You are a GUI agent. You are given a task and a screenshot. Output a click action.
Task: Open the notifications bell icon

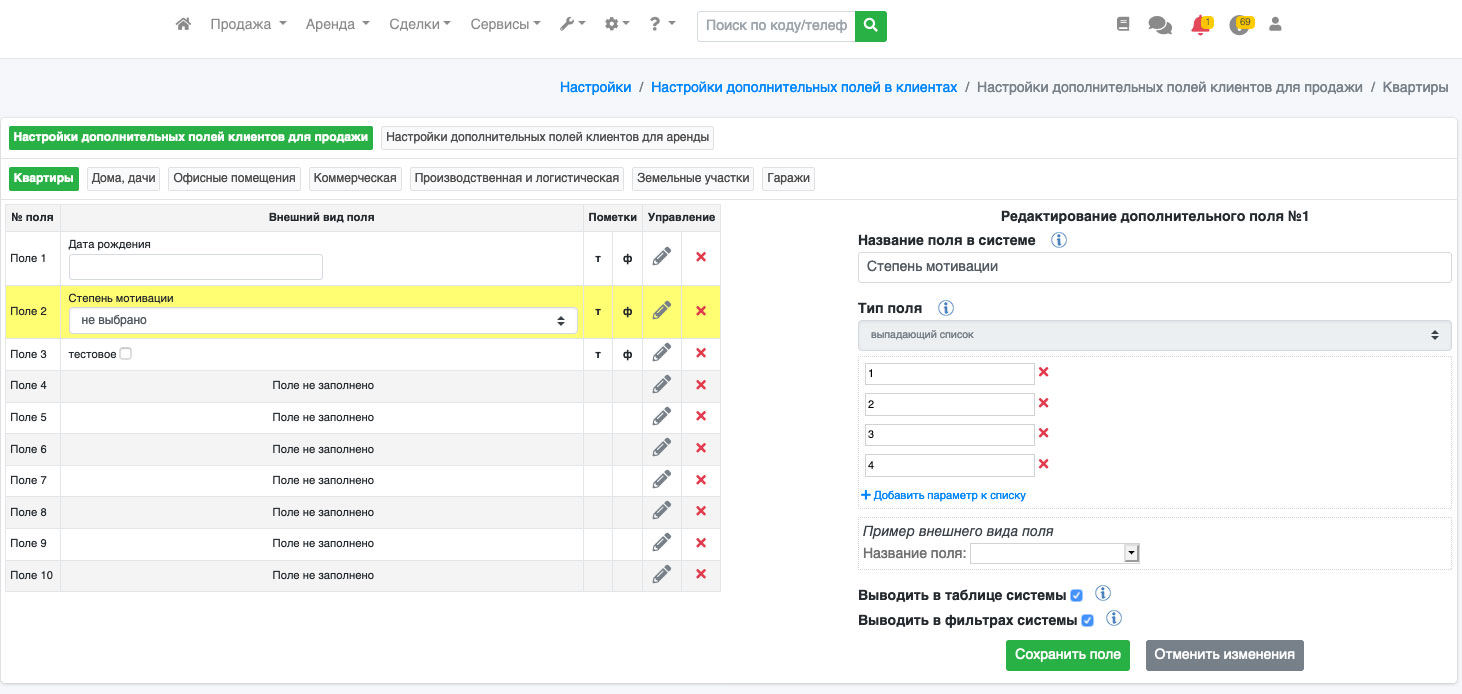(x=1200, y=26)
